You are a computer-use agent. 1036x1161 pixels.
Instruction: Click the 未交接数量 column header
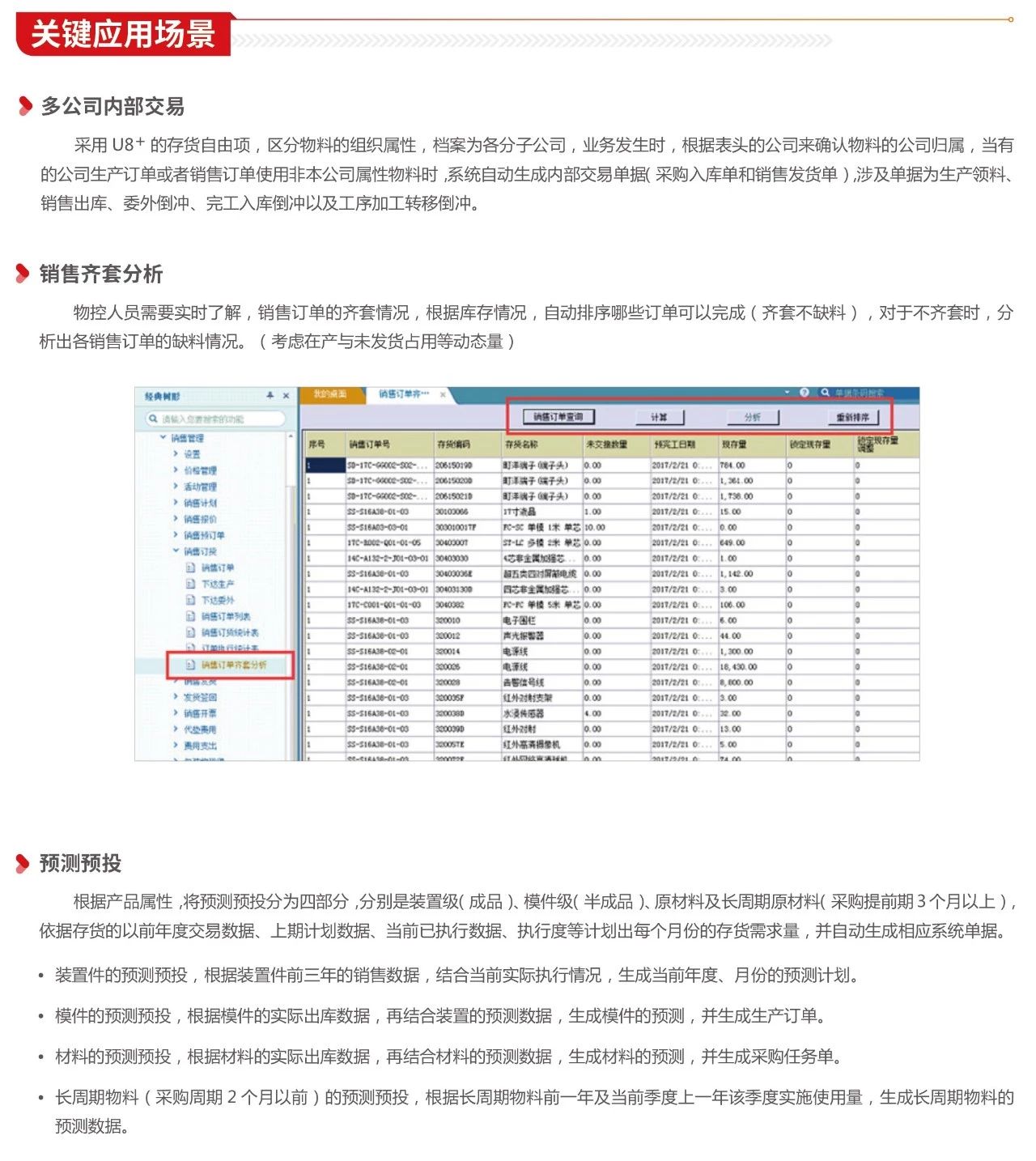click(616, 444)
